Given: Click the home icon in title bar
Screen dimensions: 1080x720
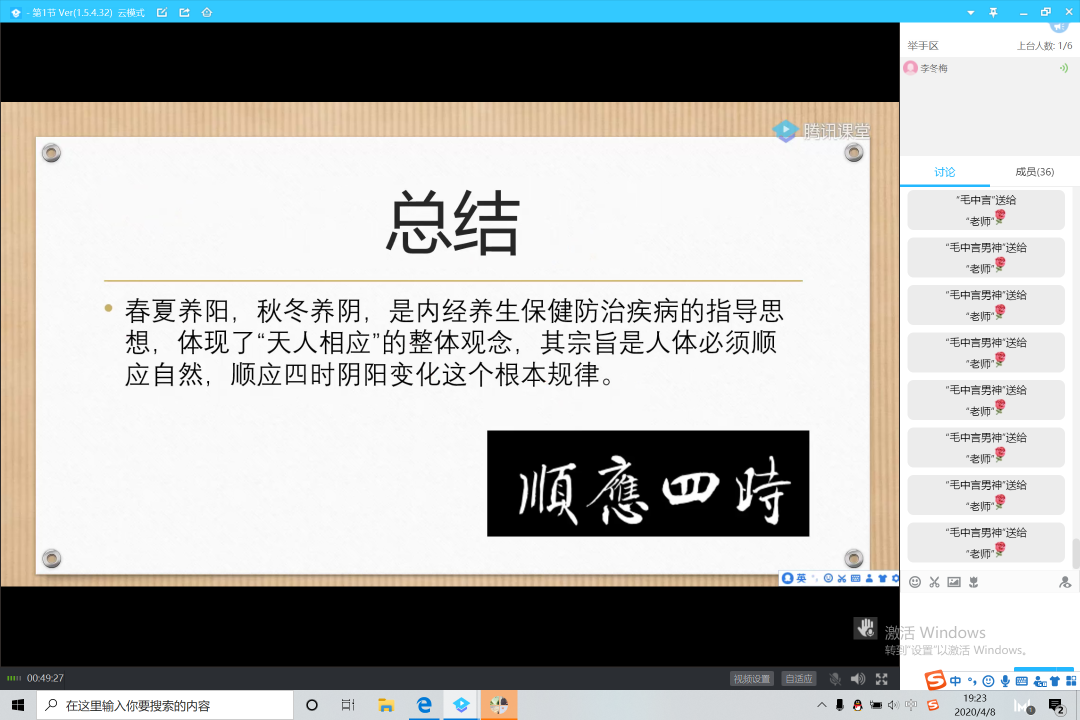Looking at the screenshot, I should tap(206, 12).
